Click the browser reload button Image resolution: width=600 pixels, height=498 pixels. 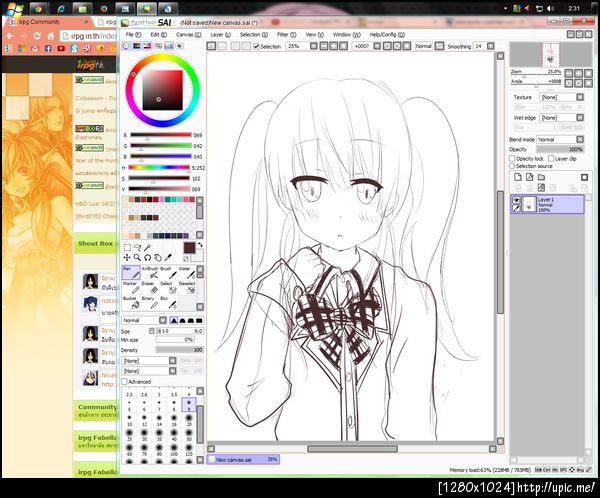[x=37, y=36]
